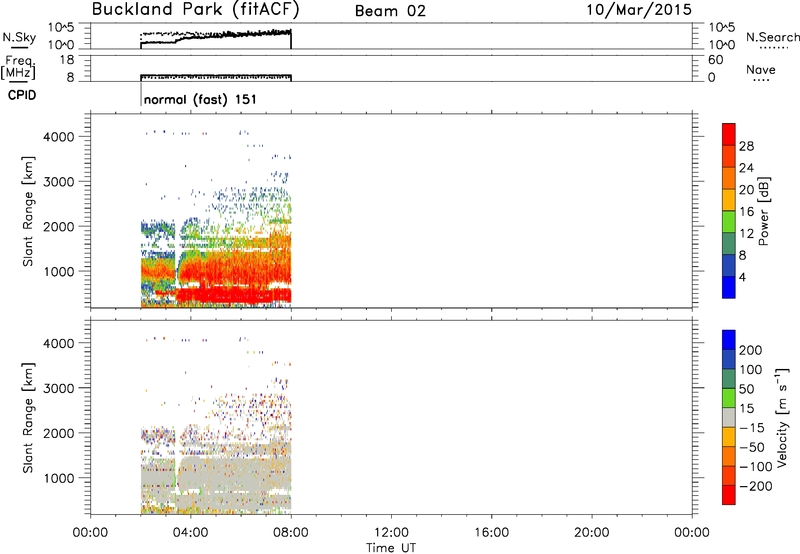This screenshot has height=554, width=800.
Task: Click 'Slant Range [km]' label of power panel
Action: point(28,211)
